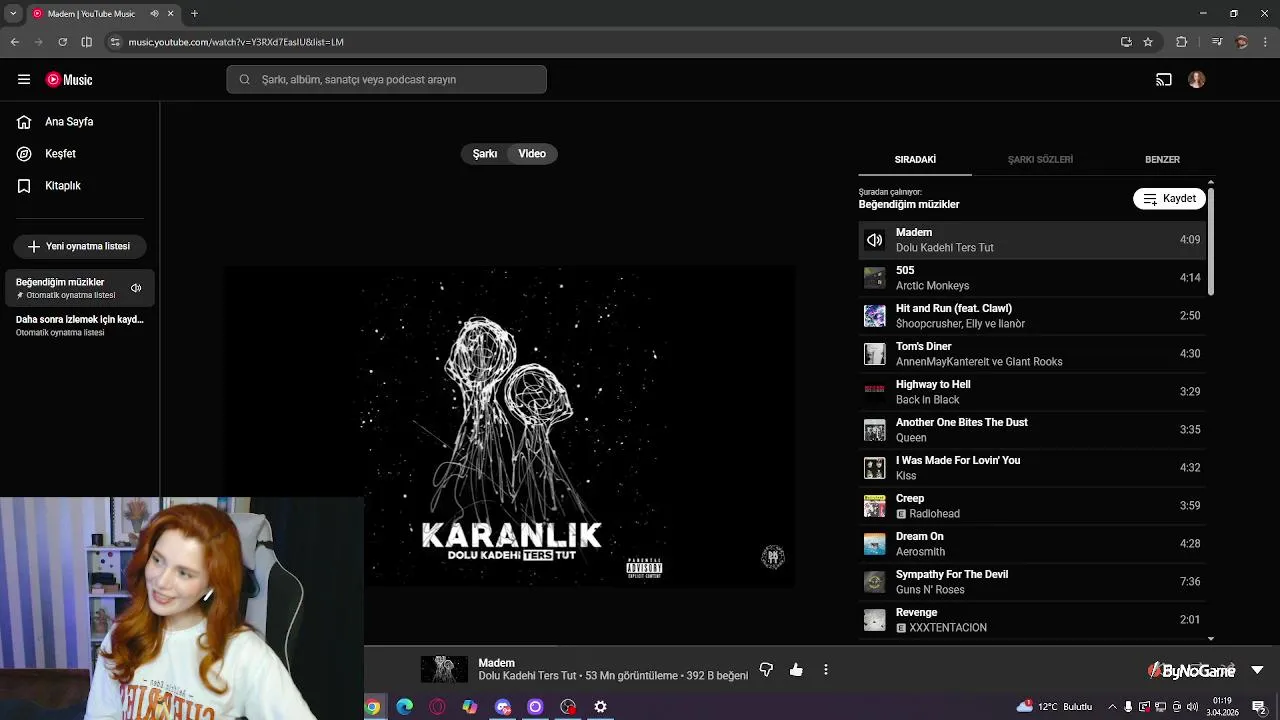The image size is (1280, 720).
Task: Click the address bar URL
Action: tap(236, 42)
